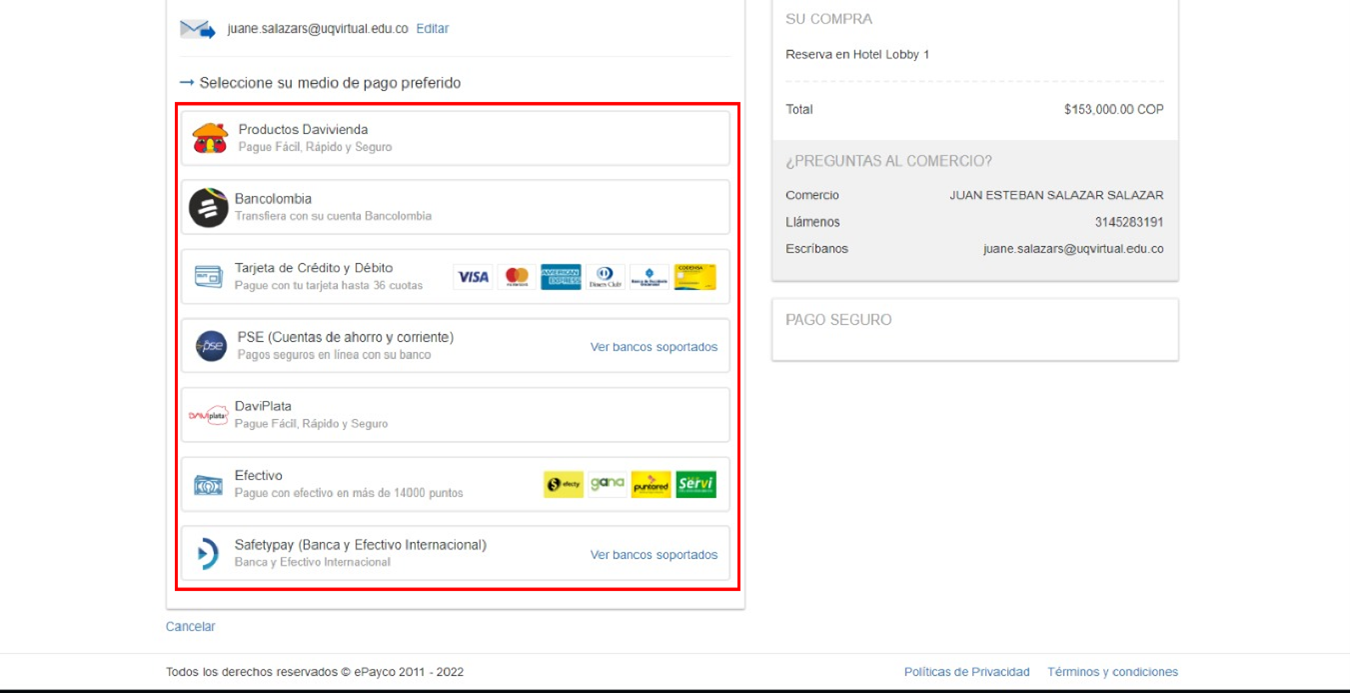Click the cash banknote icon beside Efectivo
This screenshot has width=1350, height=693.
click(x=208, y=485)
